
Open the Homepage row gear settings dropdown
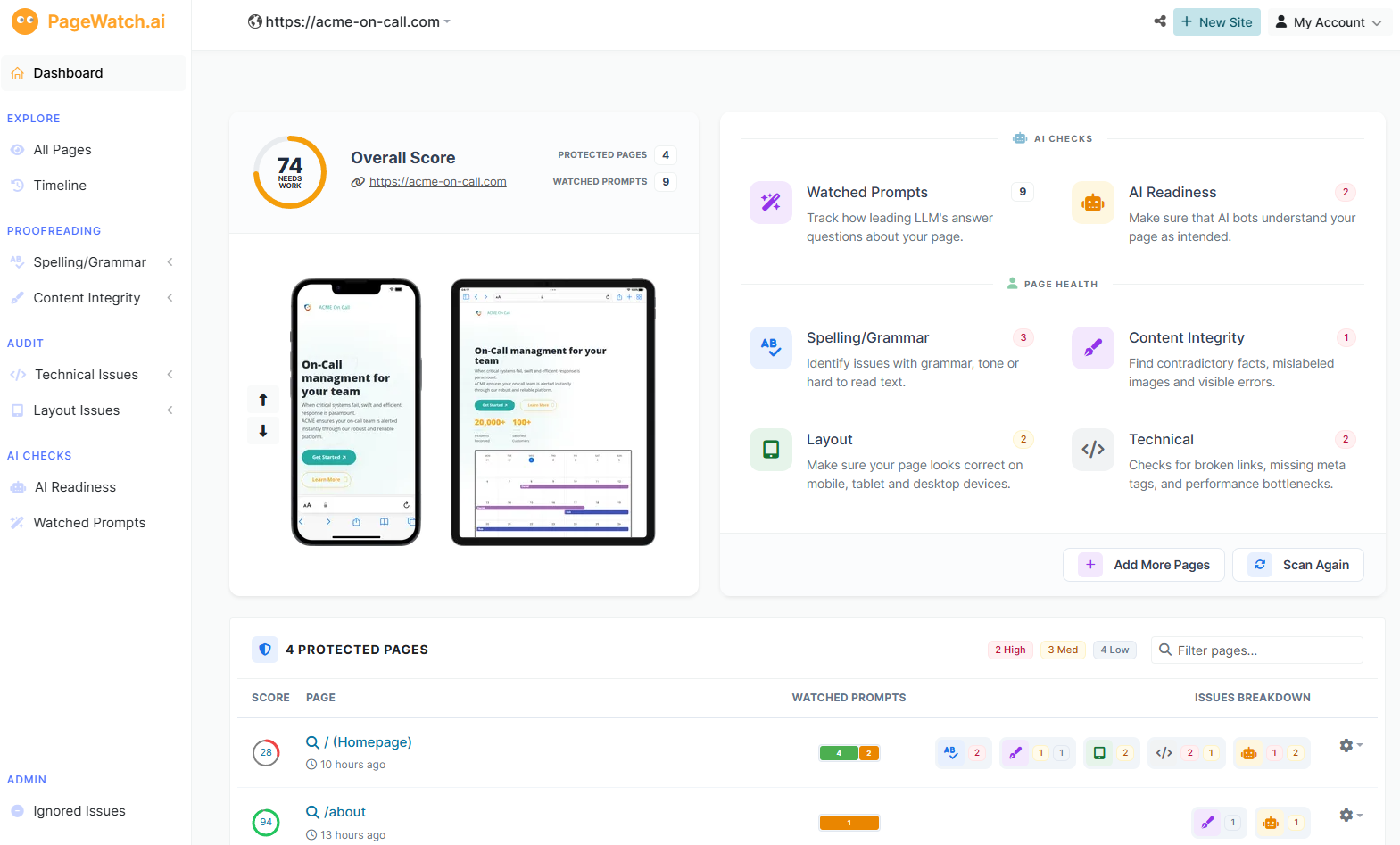[x=1351, y=746]
